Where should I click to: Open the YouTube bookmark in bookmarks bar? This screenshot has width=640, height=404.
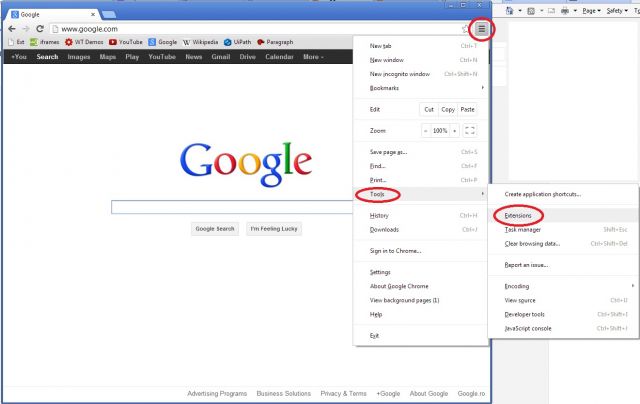125,43
